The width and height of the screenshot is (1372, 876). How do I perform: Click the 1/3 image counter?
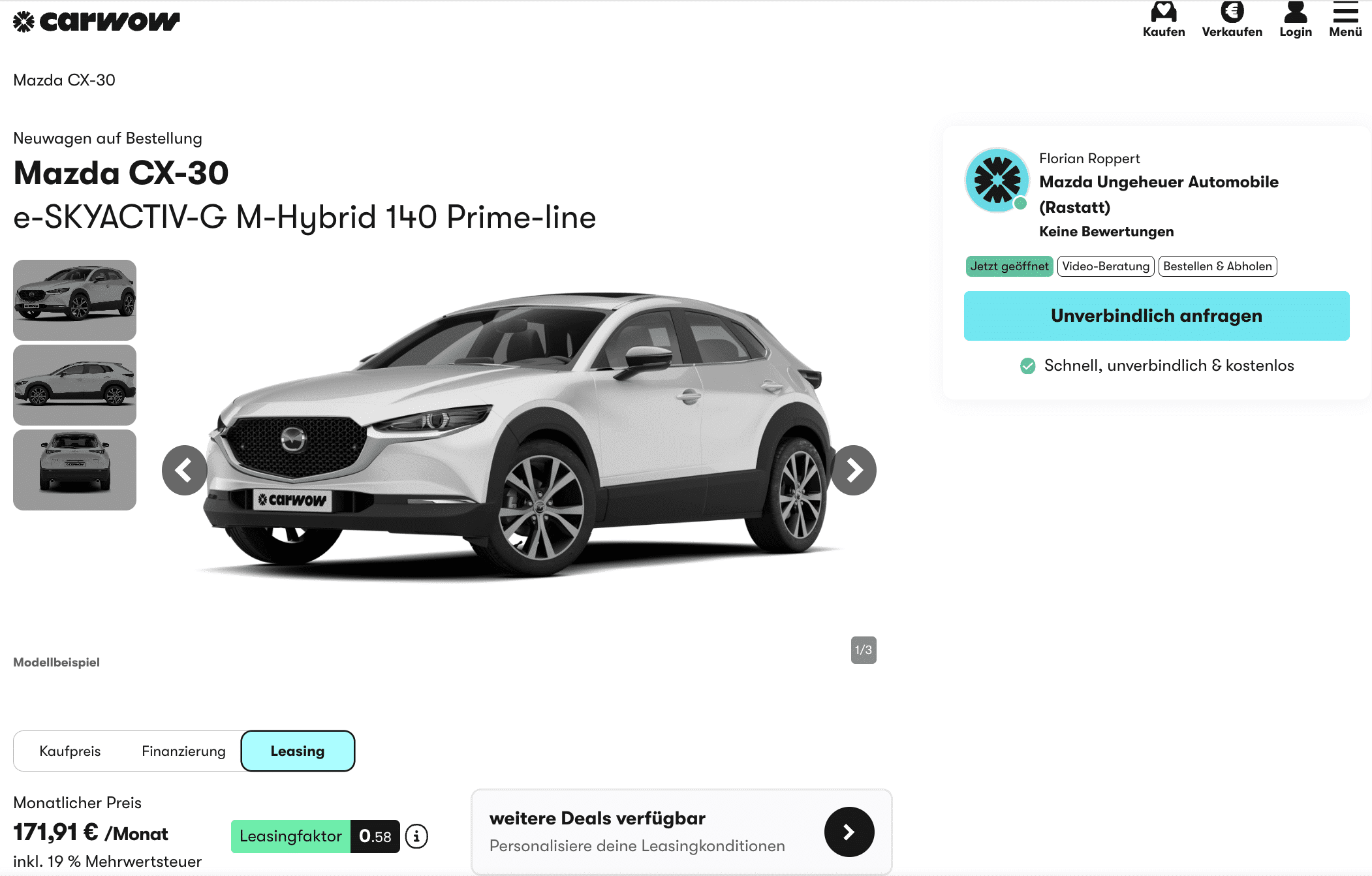tap(863, 650)
